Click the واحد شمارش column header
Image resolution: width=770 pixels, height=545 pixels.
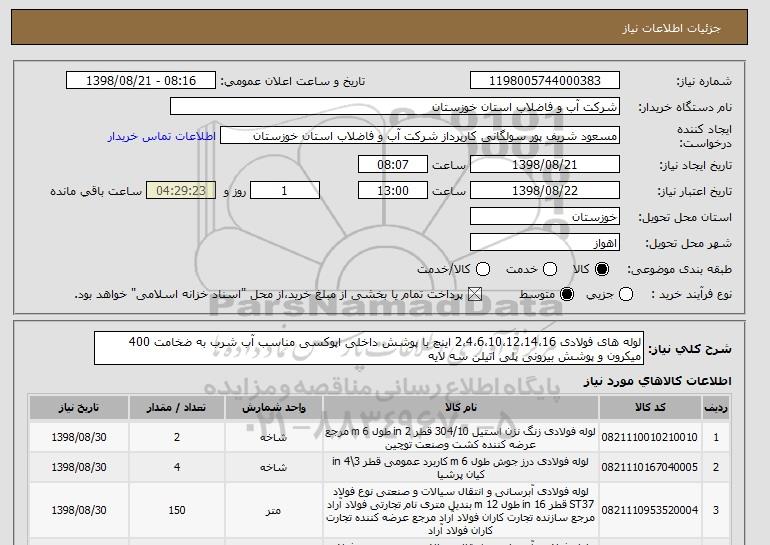point(274,408)
